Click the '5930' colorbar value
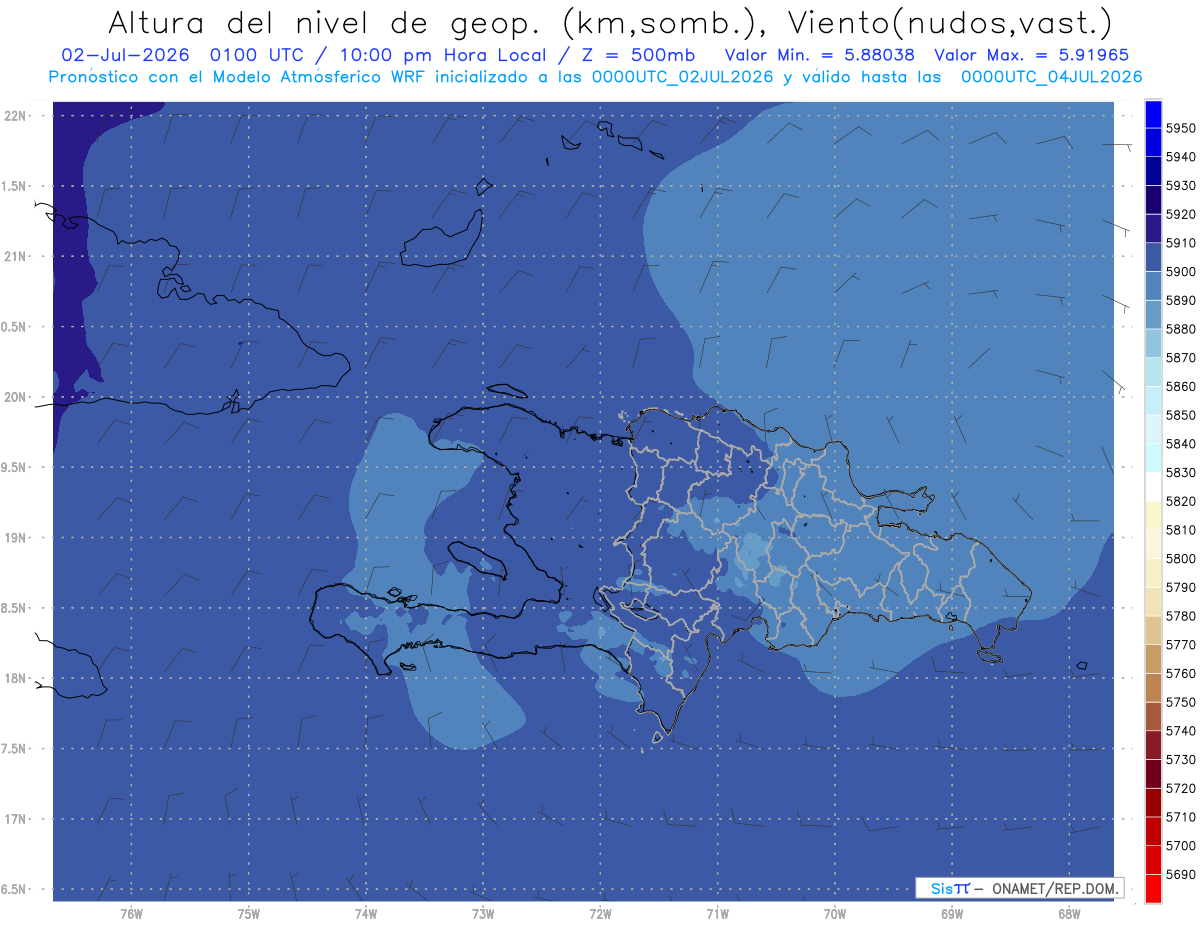 coord(1181,186)
